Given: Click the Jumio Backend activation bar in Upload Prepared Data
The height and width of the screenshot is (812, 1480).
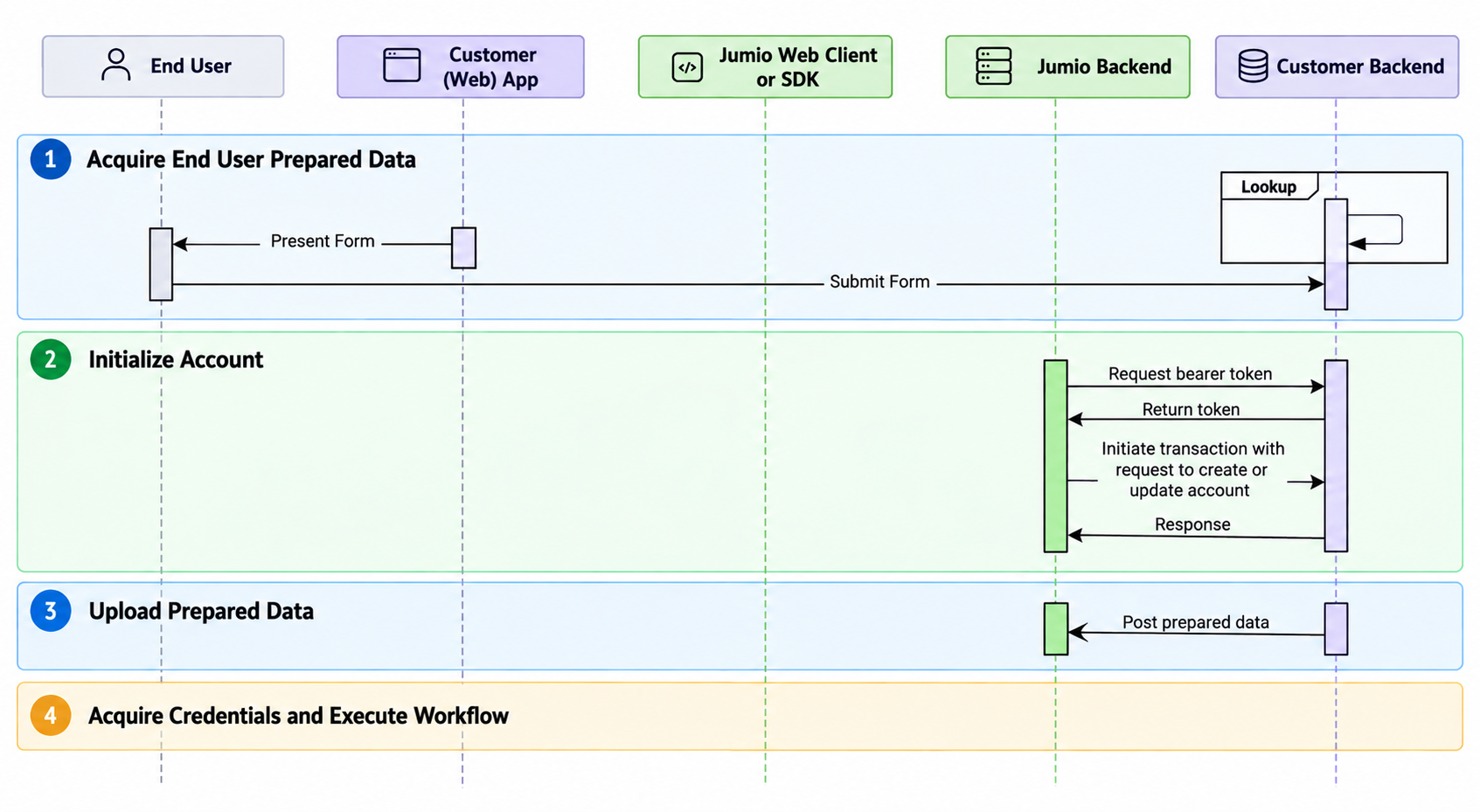Looking at the screenshot, I should (x=1056, y=628).
